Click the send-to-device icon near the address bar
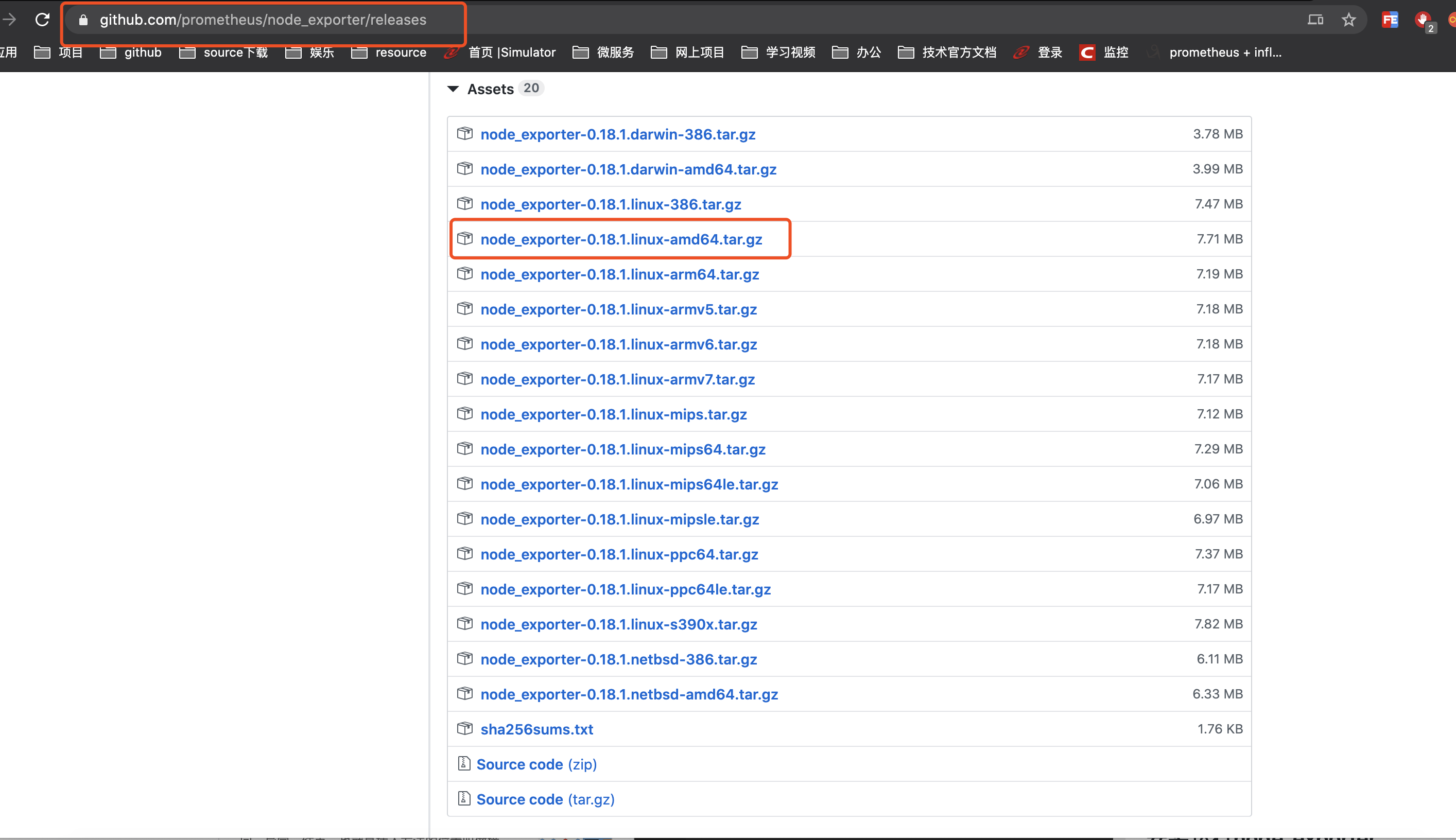This screenshot has width=1456, height=840. click(1316, 19)
